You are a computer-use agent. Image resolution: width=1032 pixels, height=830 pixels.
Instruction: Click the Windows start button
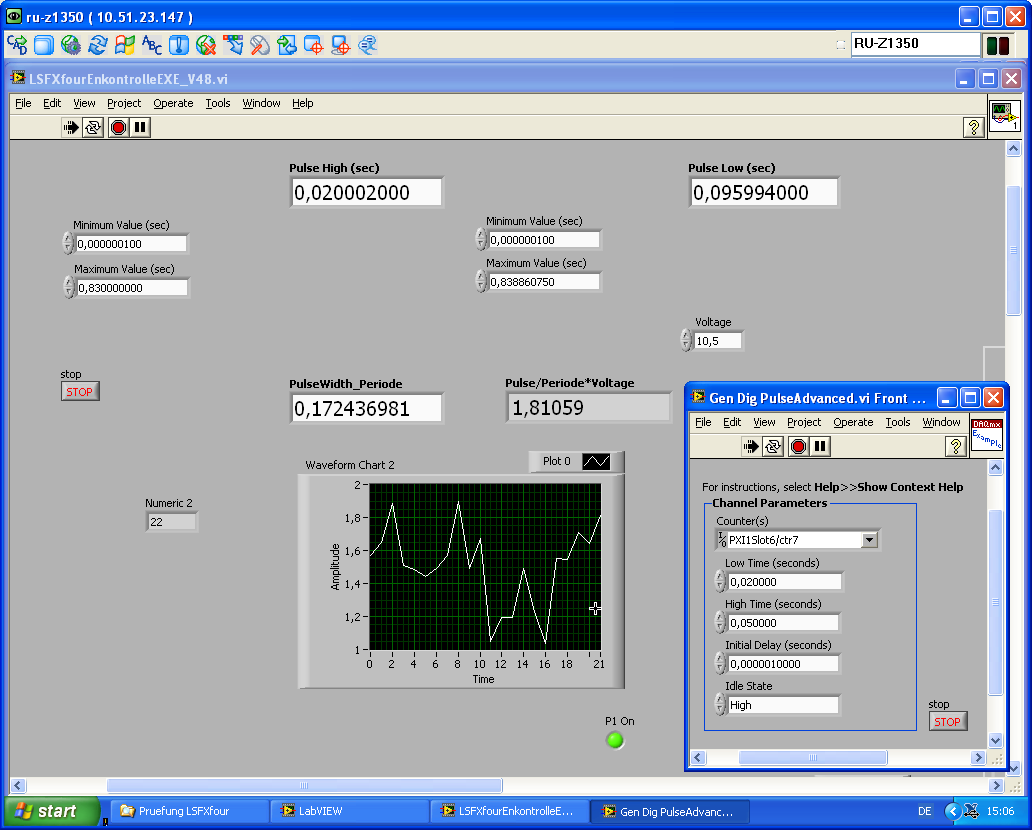click(51, 811)
